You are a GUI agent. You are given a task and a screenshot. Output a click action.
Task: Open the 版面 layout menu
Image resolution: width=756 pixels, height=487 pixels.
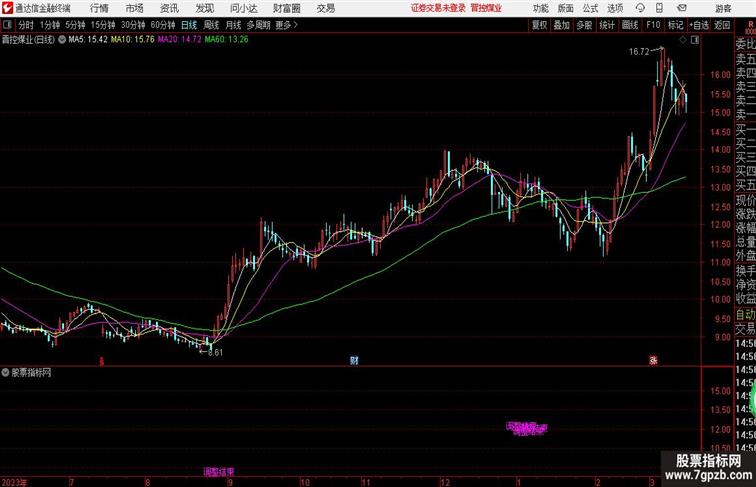click(566, 8)
